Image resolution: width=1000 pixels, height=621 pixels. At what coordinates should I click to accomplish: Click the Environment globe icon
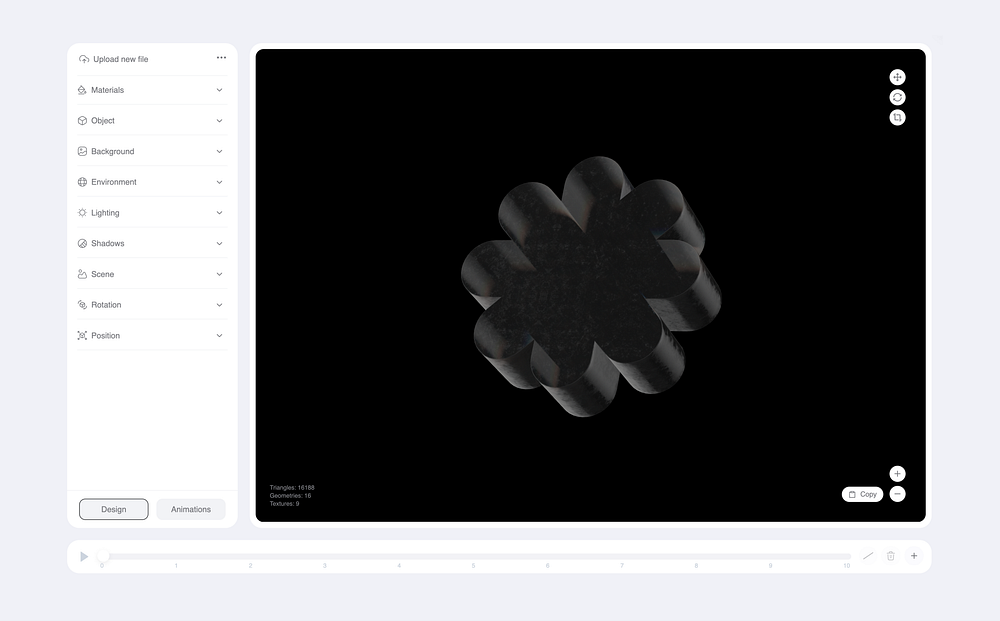coord(82,182)
